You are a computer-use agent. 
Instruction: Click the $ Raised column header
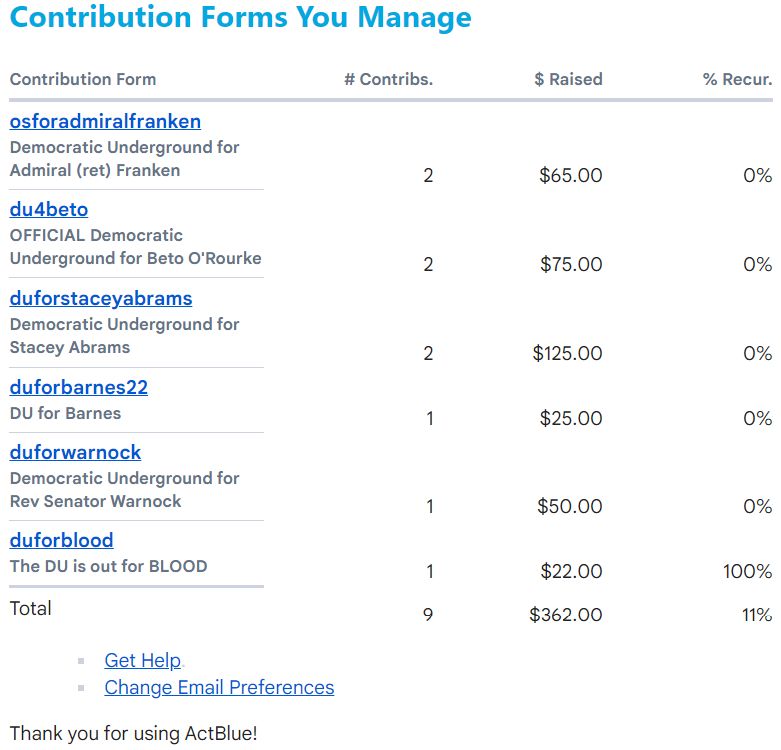coord(568,79)
